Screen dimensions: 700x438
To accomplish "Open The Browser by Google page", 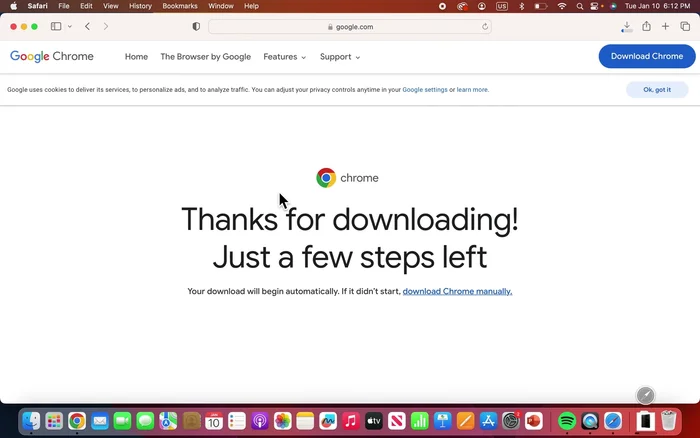I will [205, 57].
